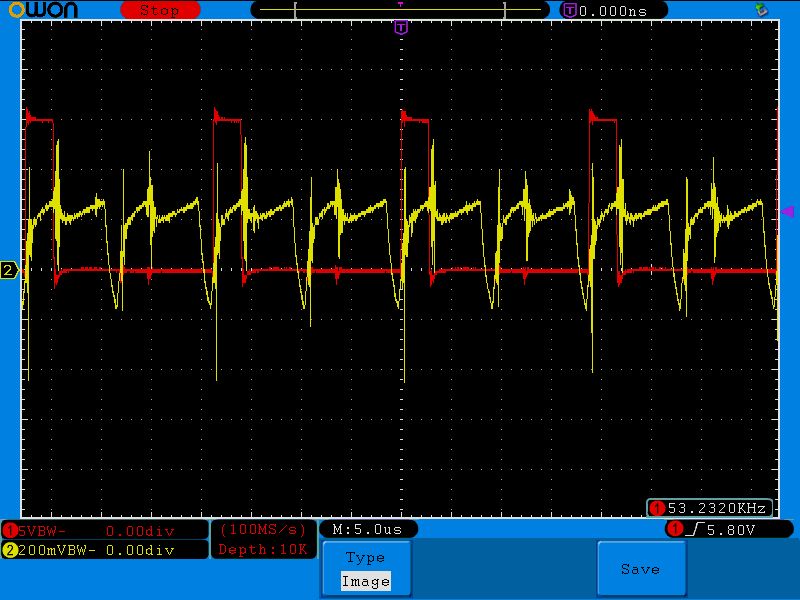This screenshot has height=600, width=800.
Task: Click the Depth:10K memory depth text
Action: [263, 549]
